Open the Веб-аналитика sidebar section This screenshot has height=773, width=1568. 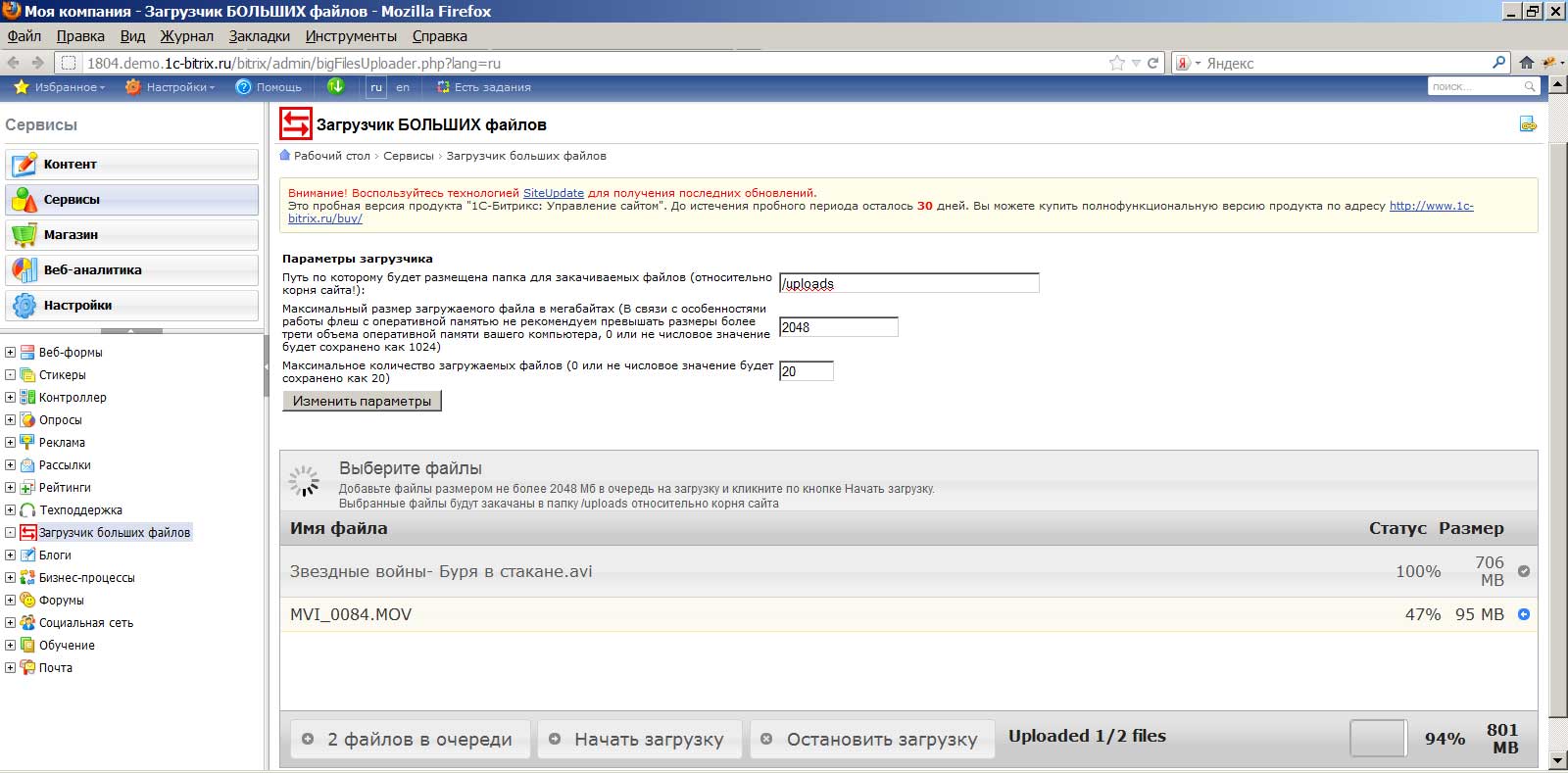[x=131, y=270]
